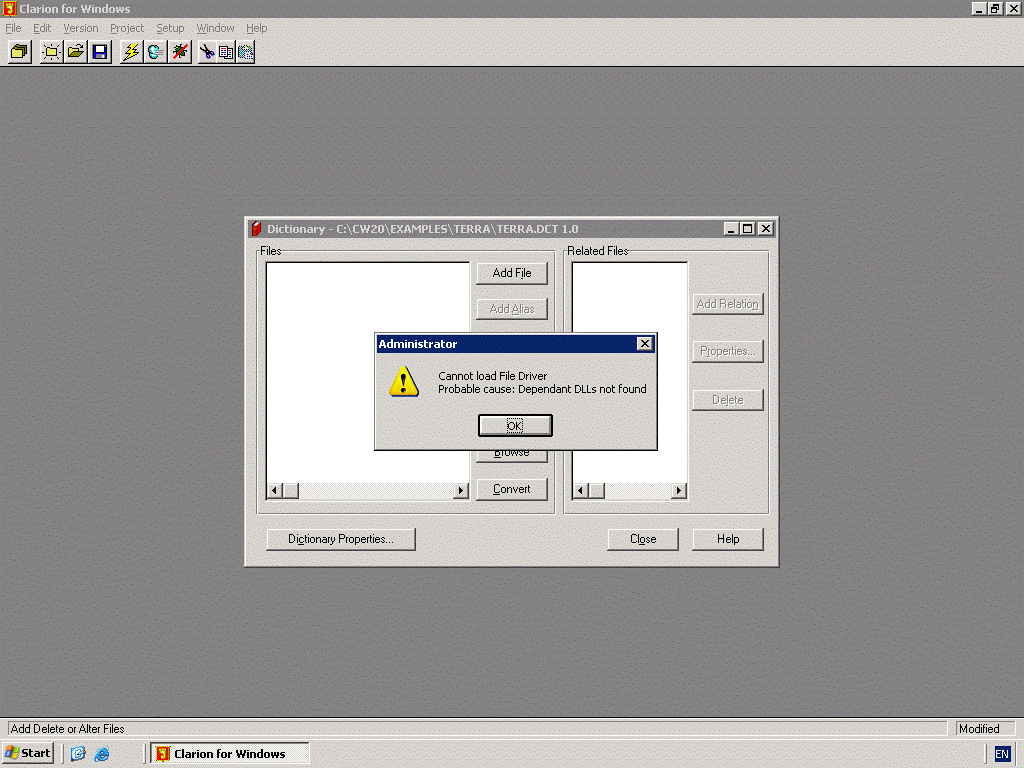Open the Version menu
The height and width of the screenshot is (768, 1024).
pos(81,28)
